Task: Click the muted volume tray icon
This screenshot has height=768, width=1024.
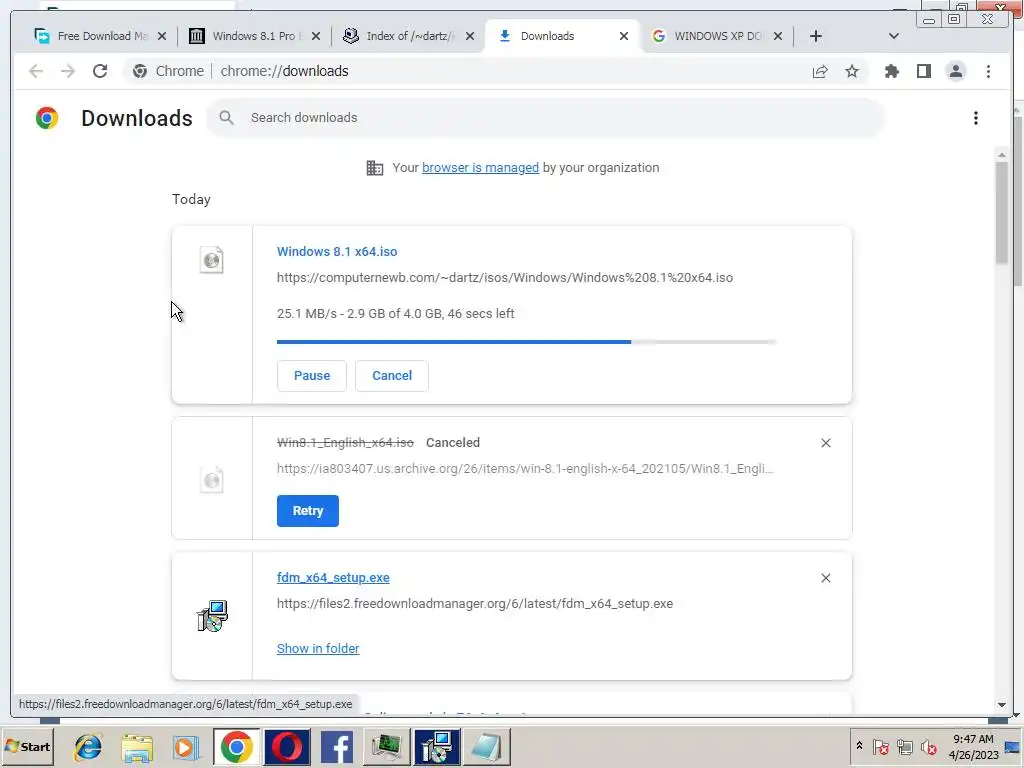Action: click(929, 746)
